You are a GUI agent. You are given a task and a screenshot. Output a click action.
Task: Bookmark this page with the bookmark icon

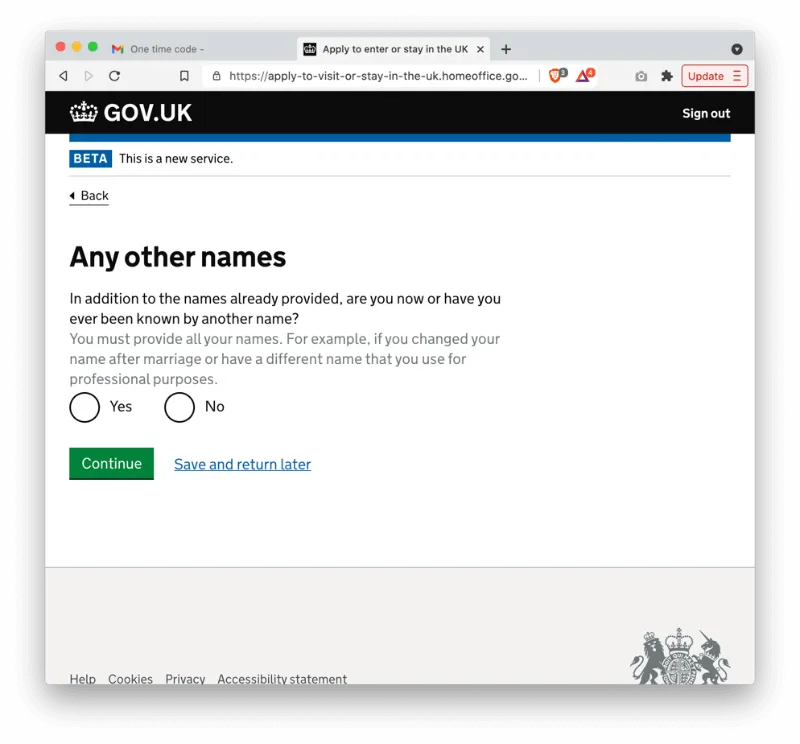pyautogui.click(x=184, y=76)
